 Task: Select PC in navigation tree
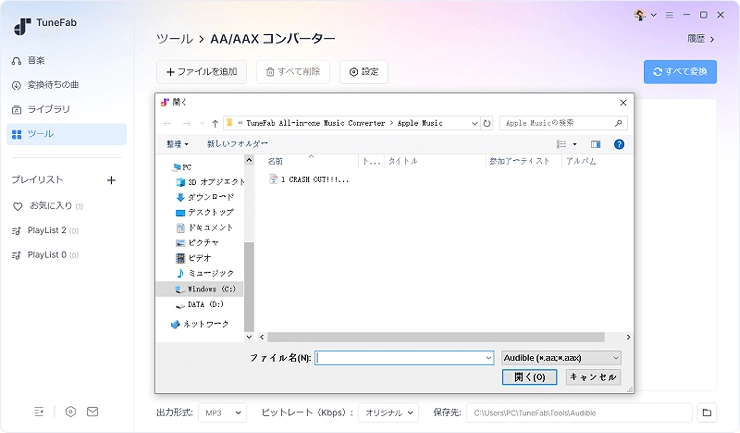coord(182,167)
